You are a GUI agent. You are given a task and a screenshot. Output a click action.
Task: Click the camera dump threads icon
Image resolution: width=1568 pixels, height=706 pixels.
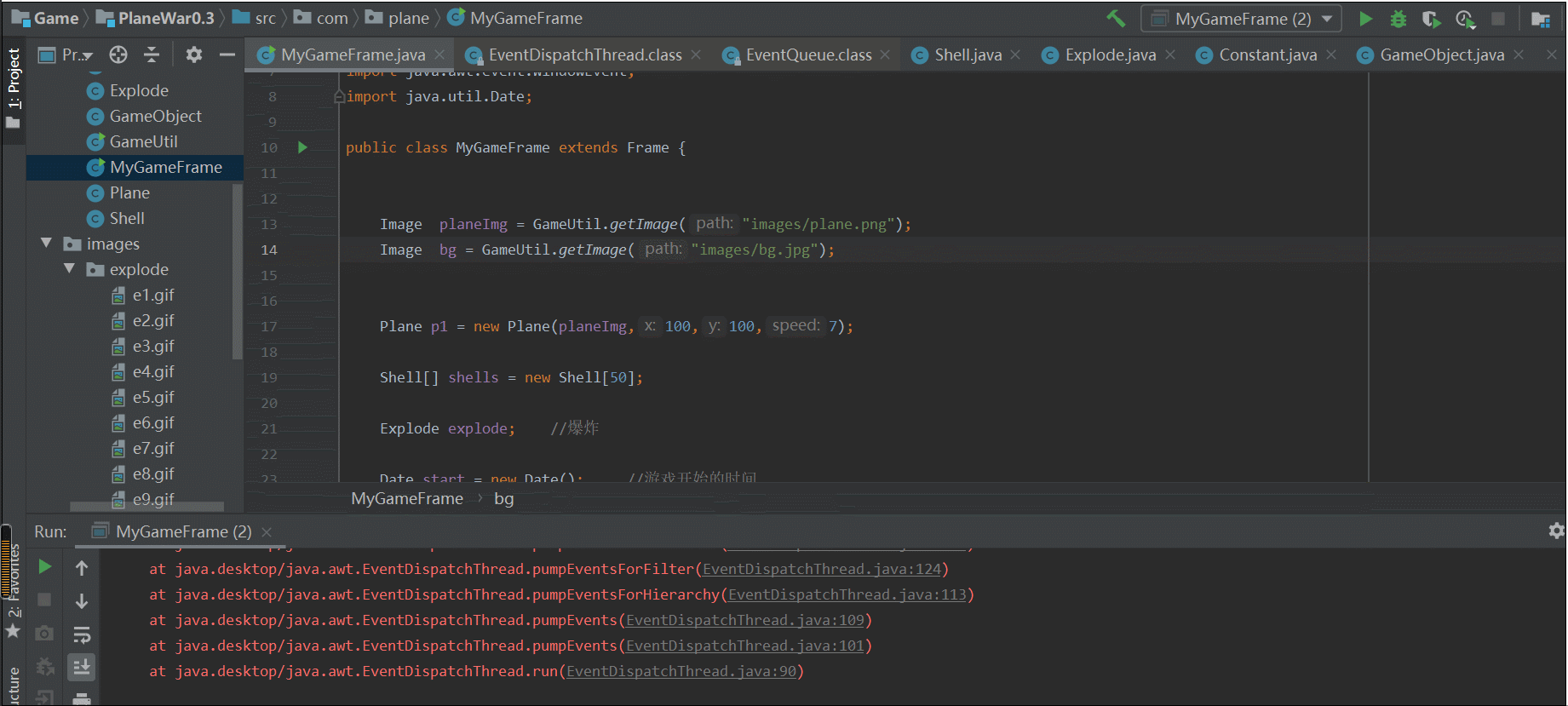tap(45, 633)
